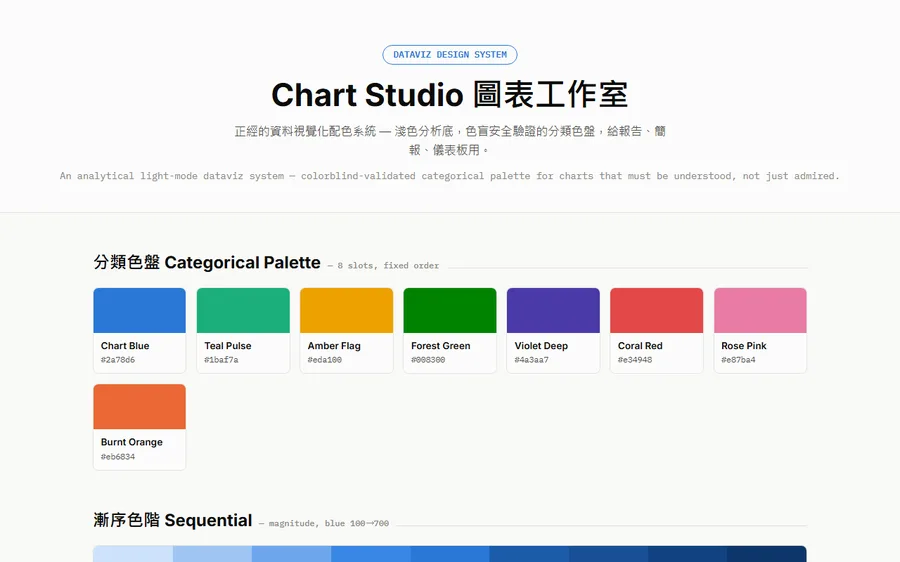Click the 'Chart Blue' name label
The image size is (900, 562).
click(125, 346)
